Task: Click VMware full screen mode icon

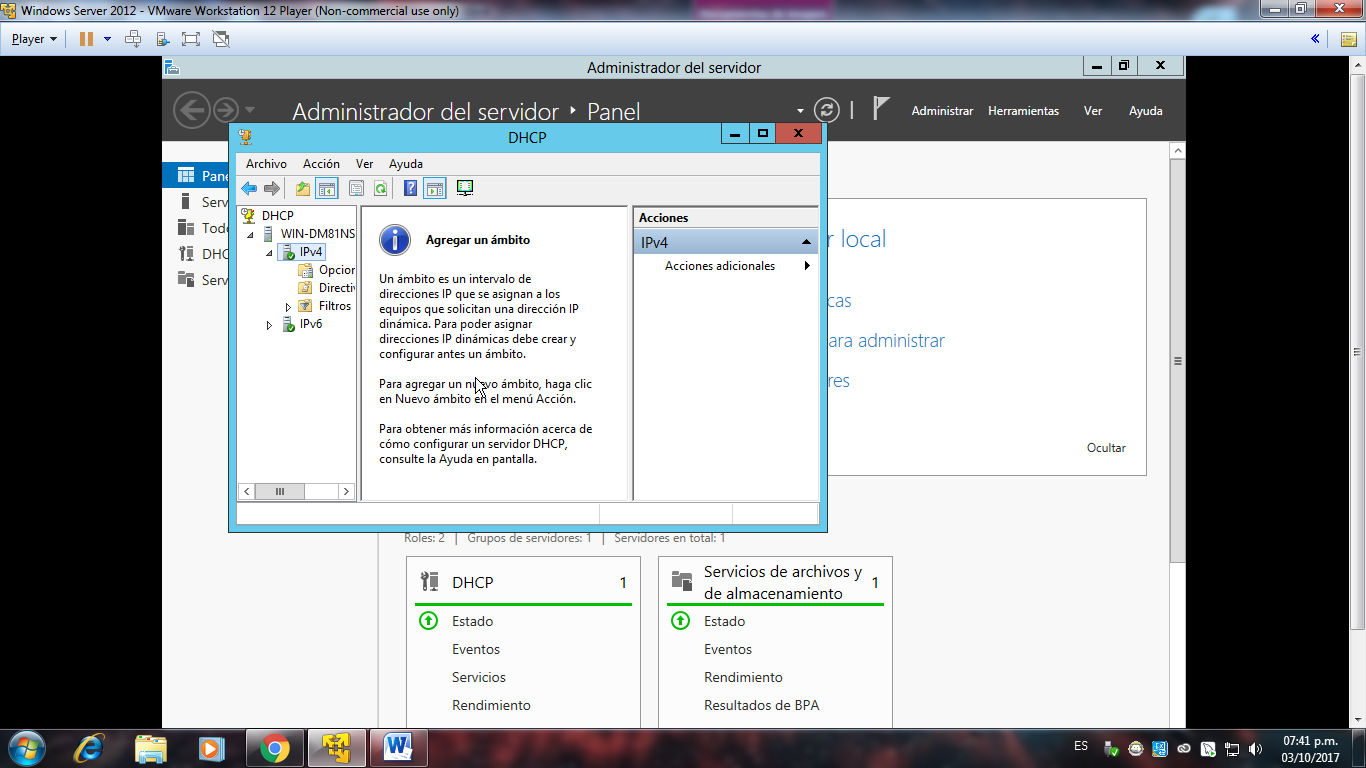Action: click(190, 39)
